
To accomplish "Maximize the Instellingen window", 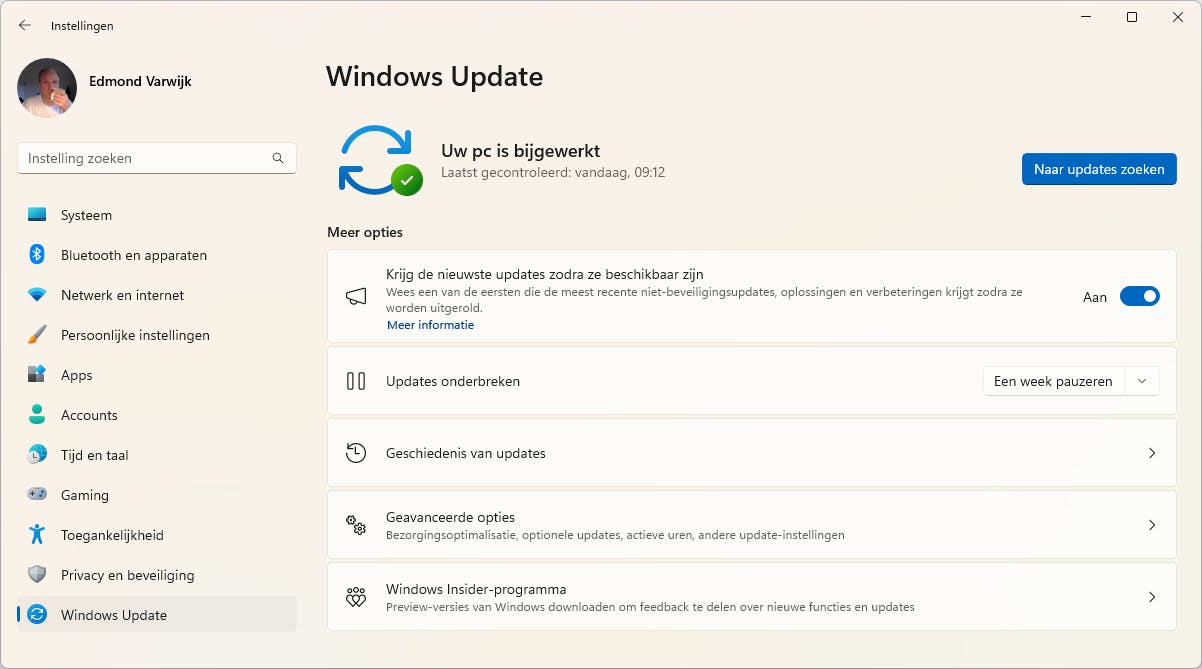I will (1132, 17).
